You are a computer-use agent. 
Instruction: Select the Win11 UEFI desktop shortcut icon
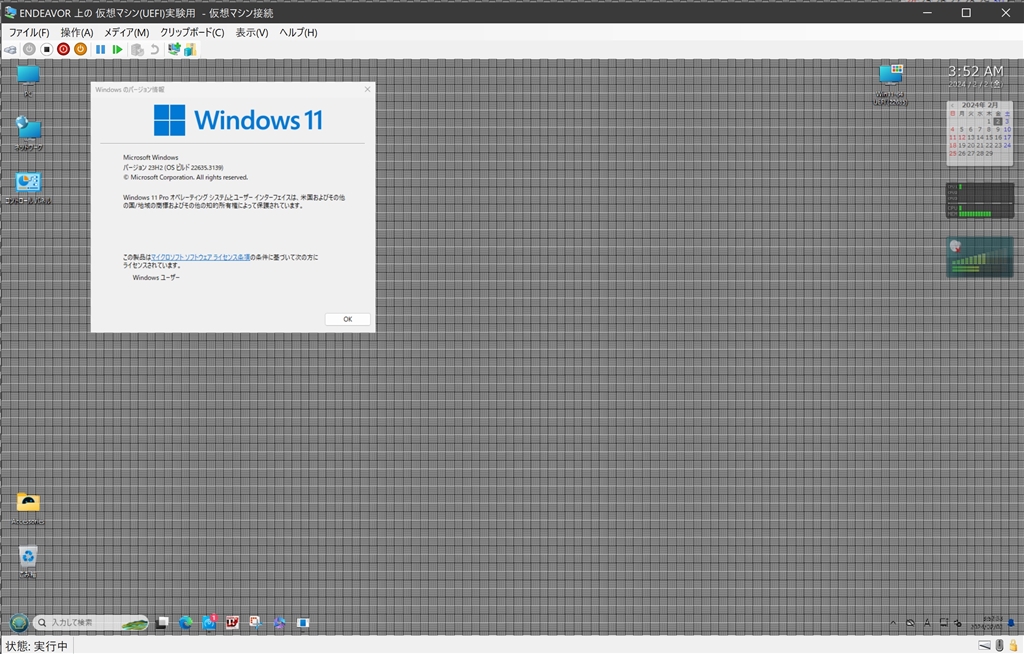891,84
